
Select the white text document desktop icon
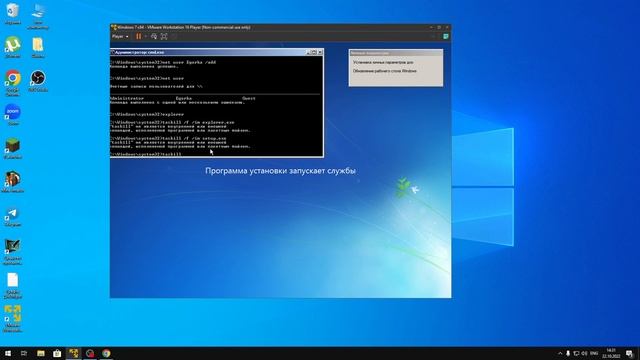[x=13, y=286]
